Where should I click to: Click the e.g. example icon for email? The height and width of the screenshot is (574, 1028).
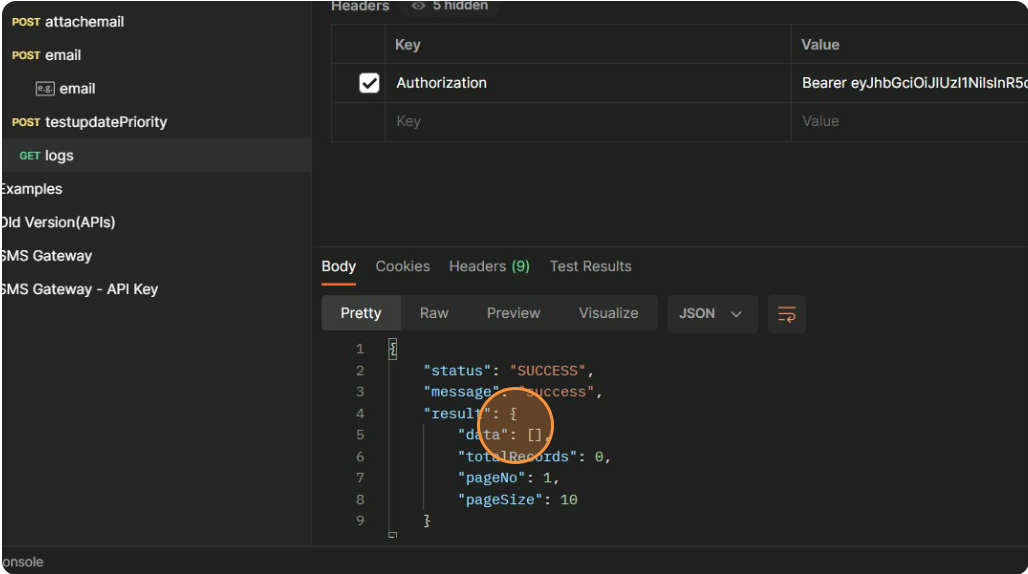(x=45, y=89)
